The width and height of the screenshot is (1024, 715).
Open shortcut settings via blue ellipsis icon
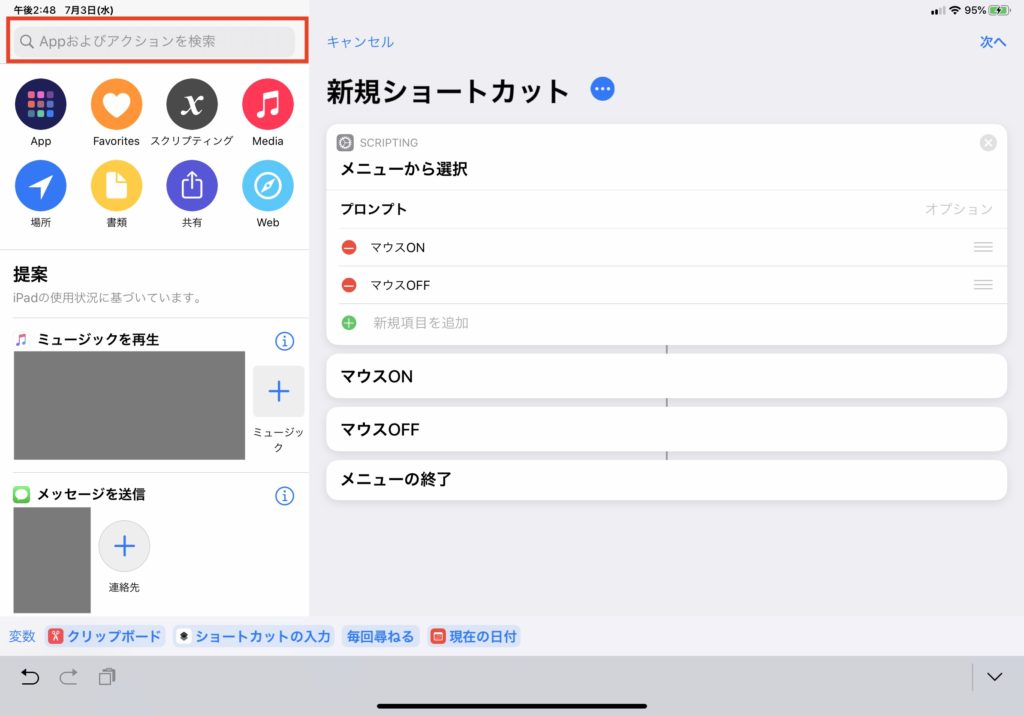pyautogui.click(x=602, y=89)
